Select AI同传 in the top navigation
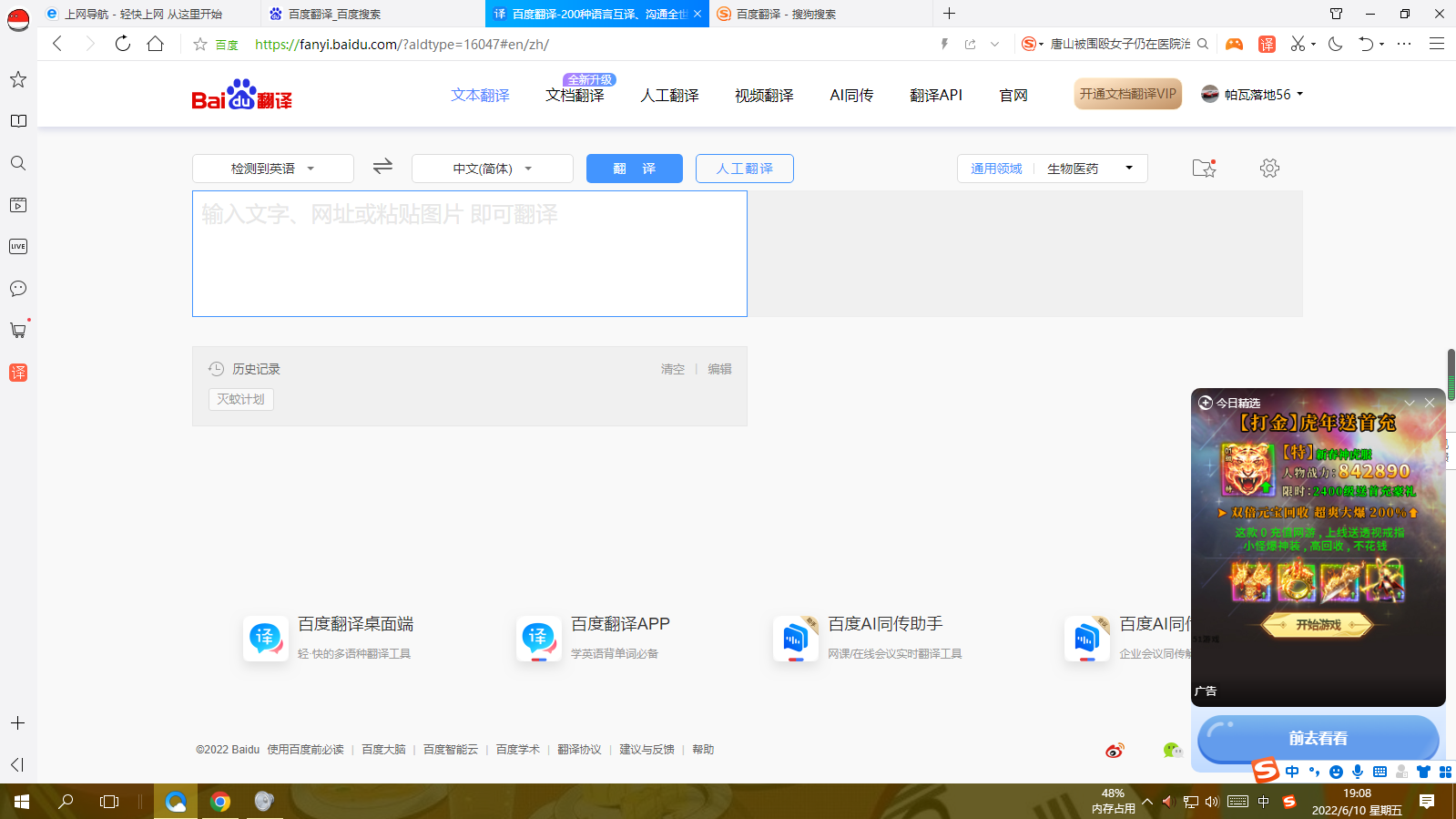The image size is (1456, 819). tap(851, 95)
